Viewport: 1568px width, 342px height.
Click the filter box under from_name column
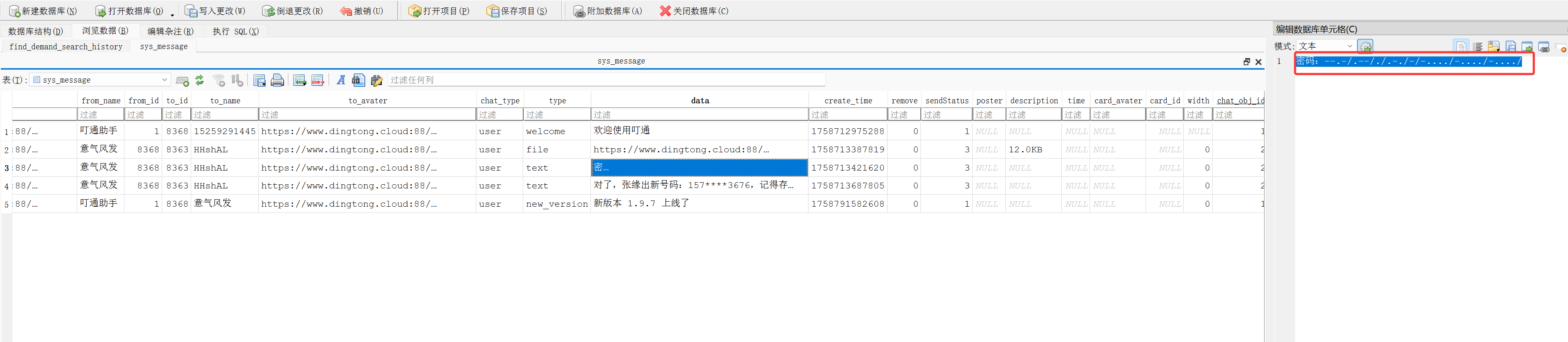tap(101, 114)
